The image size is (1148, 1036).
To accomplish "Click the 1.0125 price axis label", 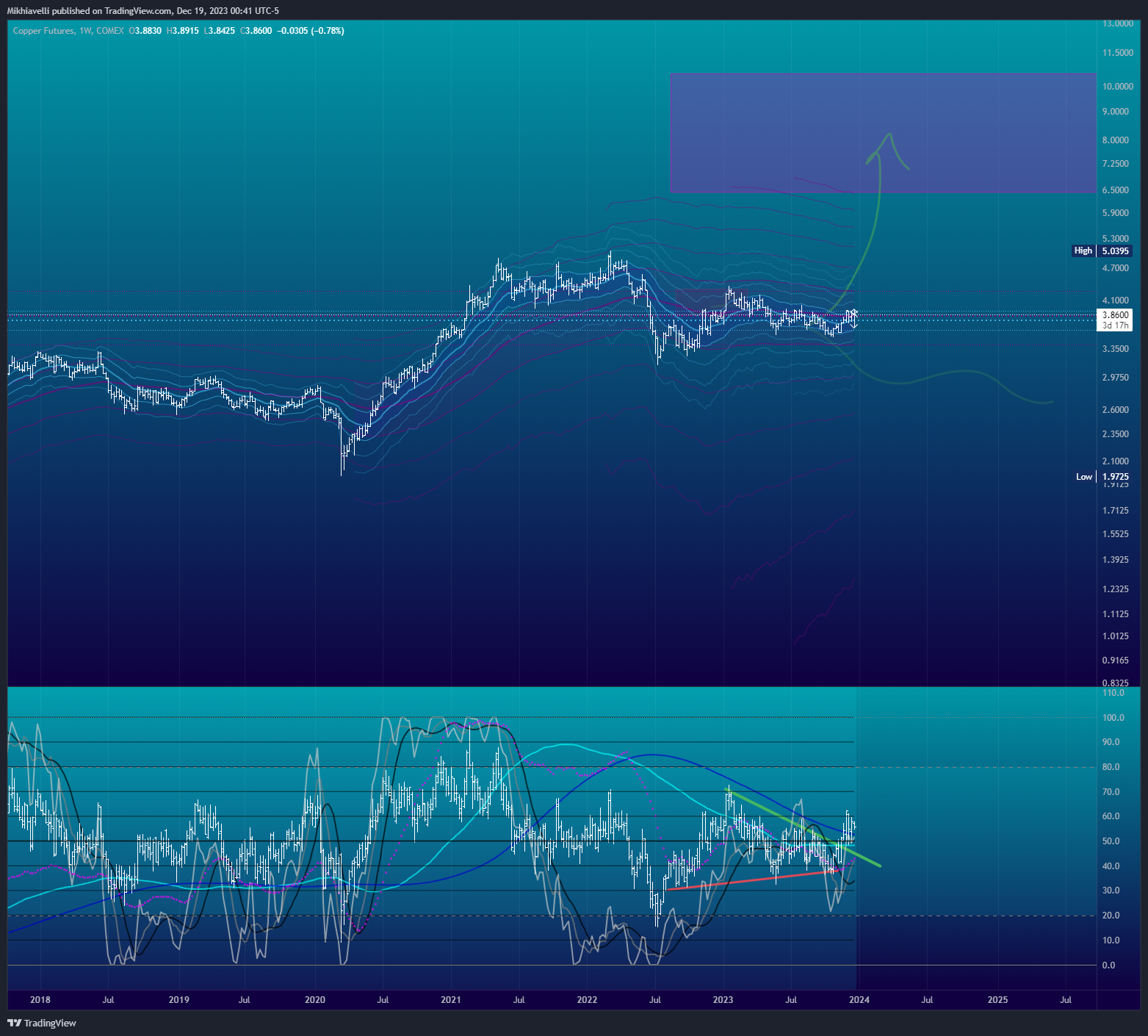I will coord(1116,636).
